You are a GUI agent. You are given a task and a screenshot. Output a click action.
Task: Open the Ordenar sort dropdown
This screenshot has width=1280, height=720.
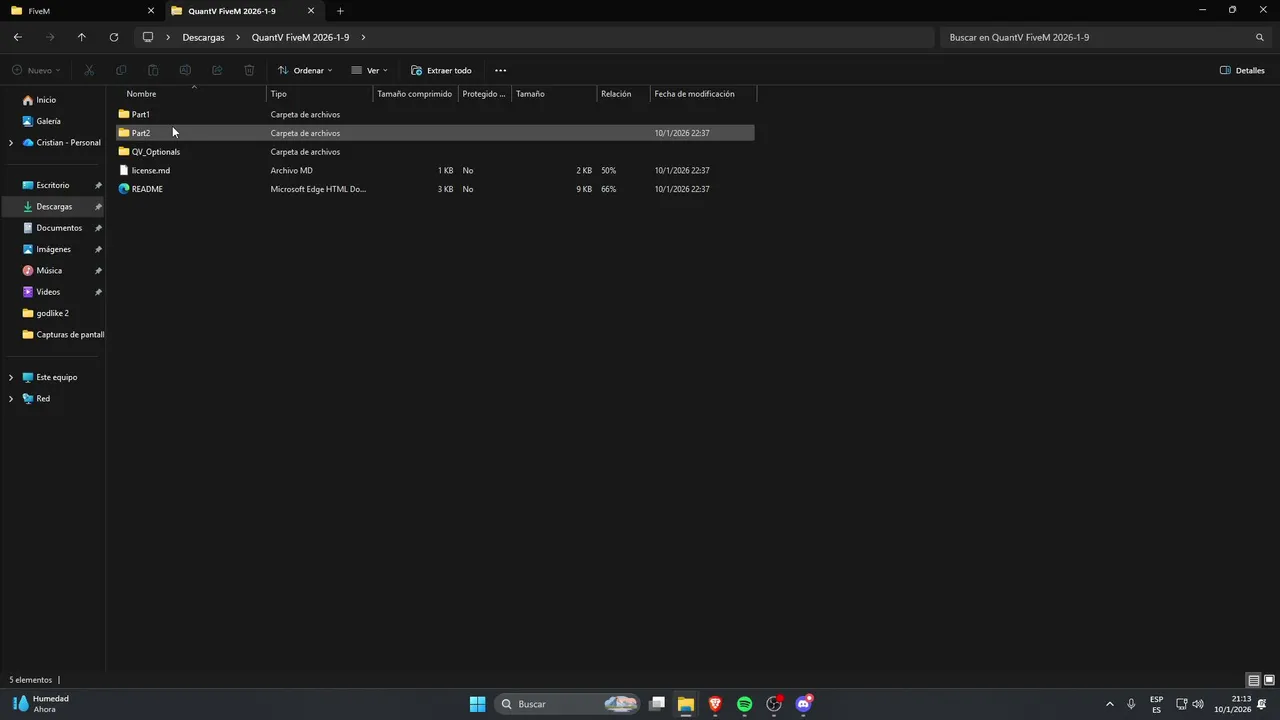pyautogui.click(x=305, y=70)
